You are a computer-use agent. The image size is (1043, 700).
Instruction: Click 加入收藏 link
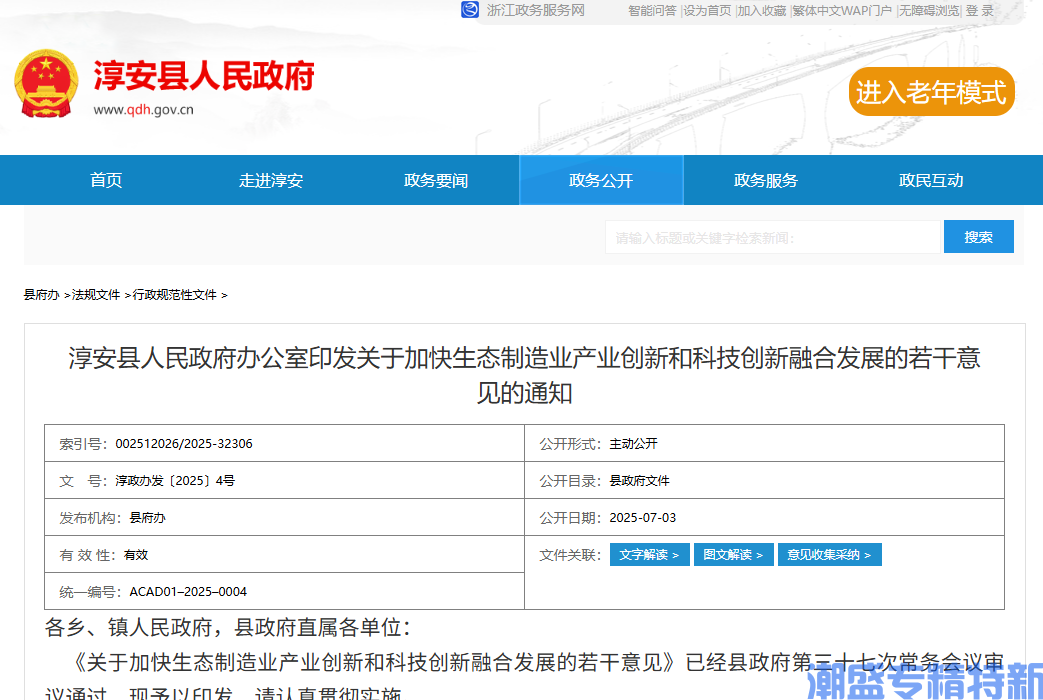[762, 11]
